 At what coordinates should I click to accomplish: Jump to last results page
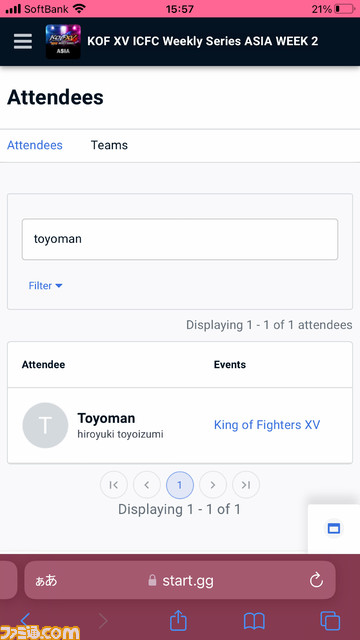[x=246, y=485]
